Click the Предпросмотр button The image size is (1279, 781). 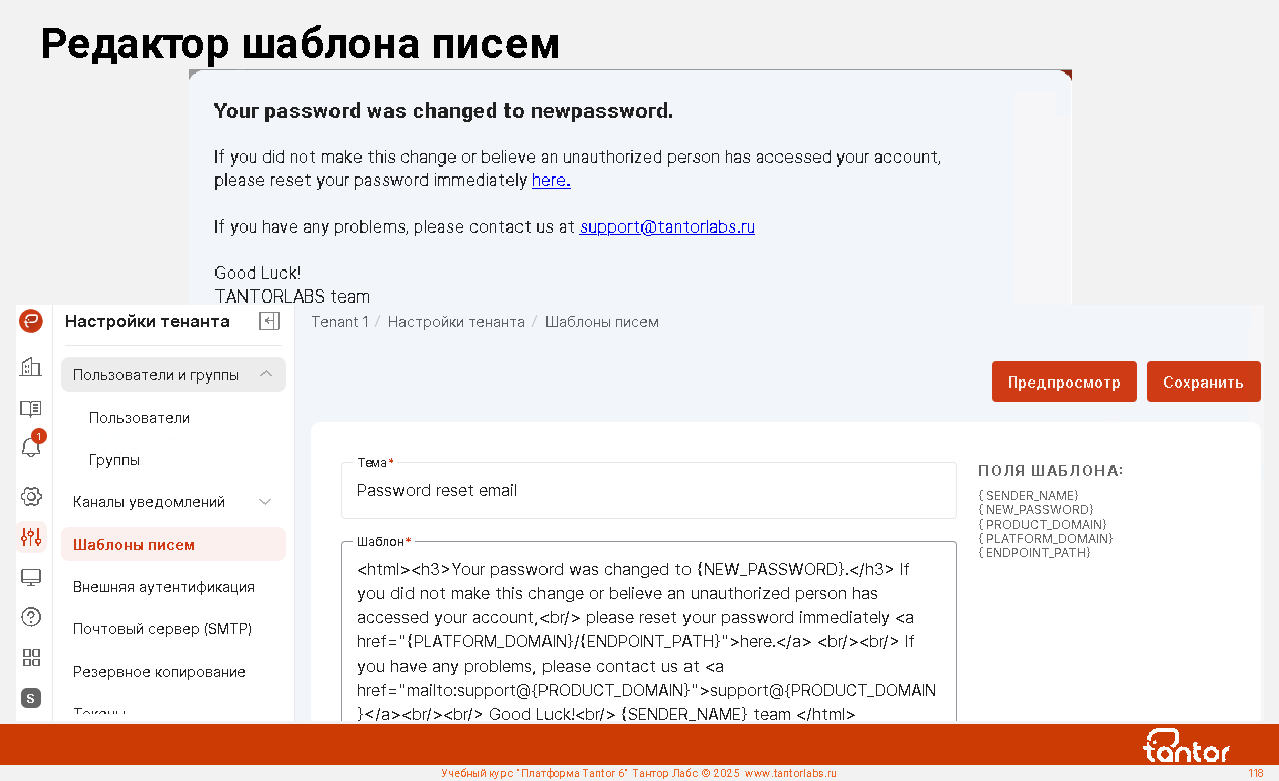[1063, 382]
